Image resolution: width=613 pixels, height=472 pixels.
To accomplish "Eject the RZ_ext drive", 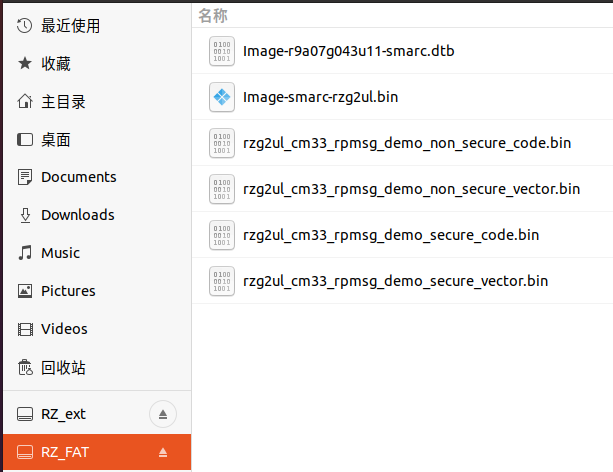I will pos(163,414).
